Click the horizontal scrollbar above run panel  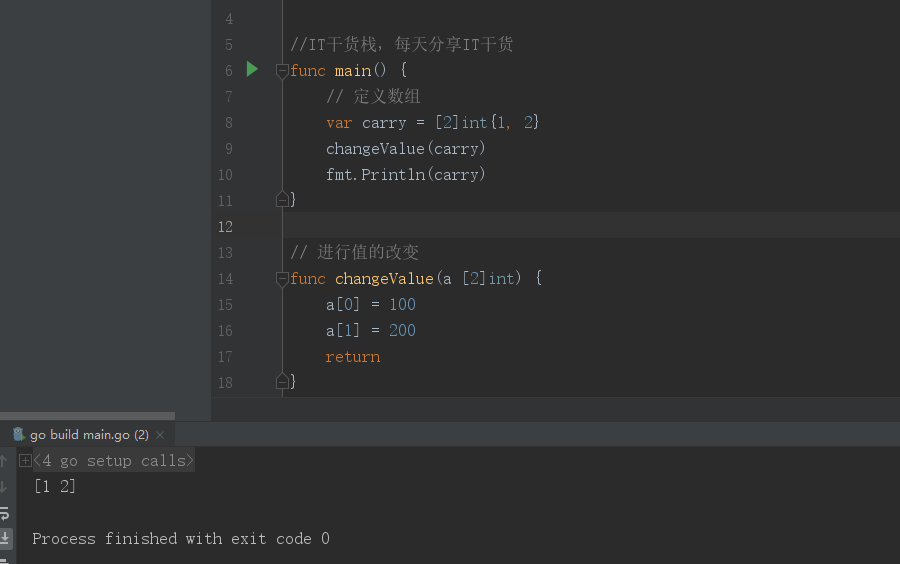click(87, 416)
